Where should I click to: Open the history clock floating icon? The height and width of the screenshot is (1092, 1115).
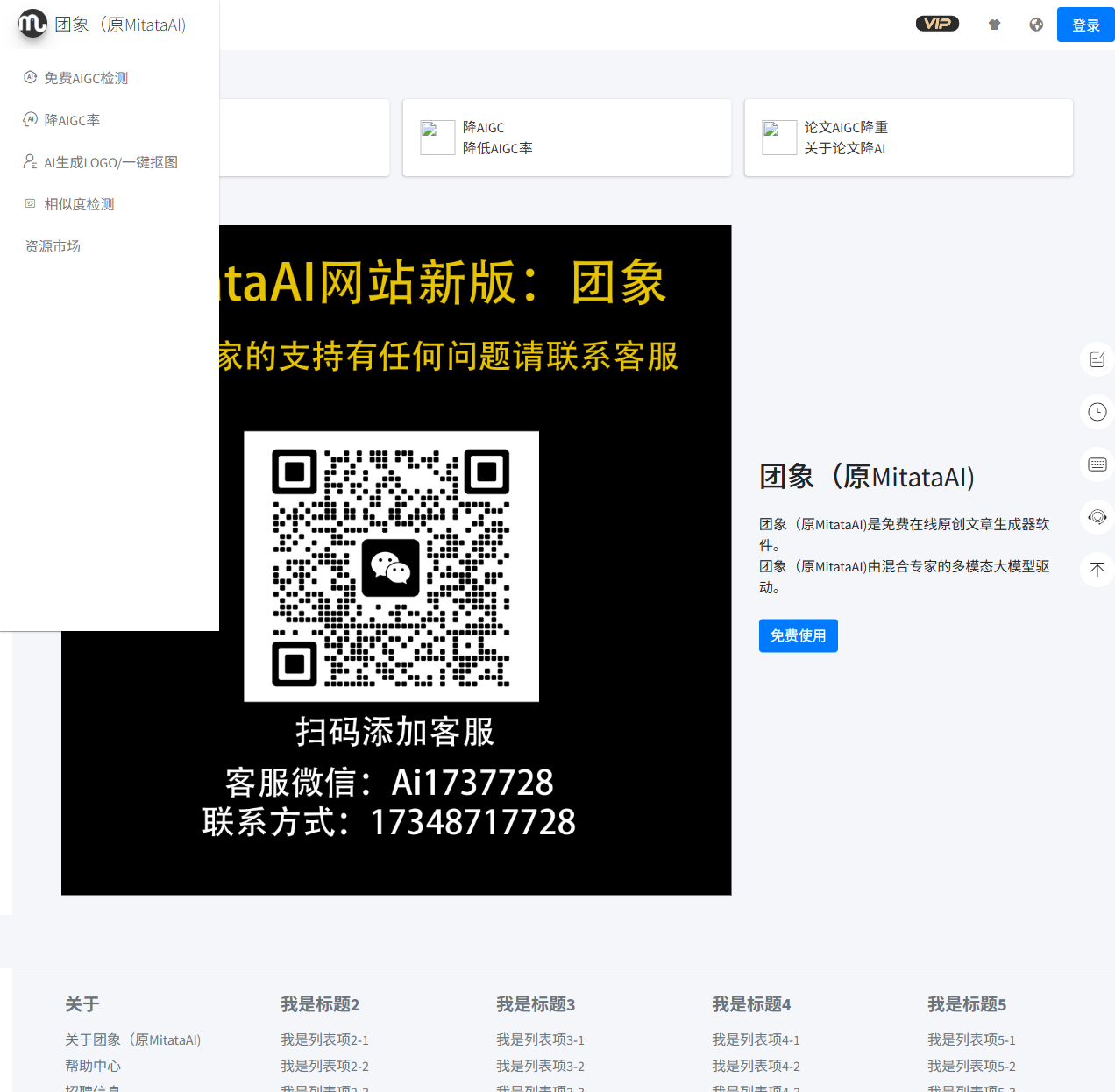pyautogui.click(x=1097, y=412)
